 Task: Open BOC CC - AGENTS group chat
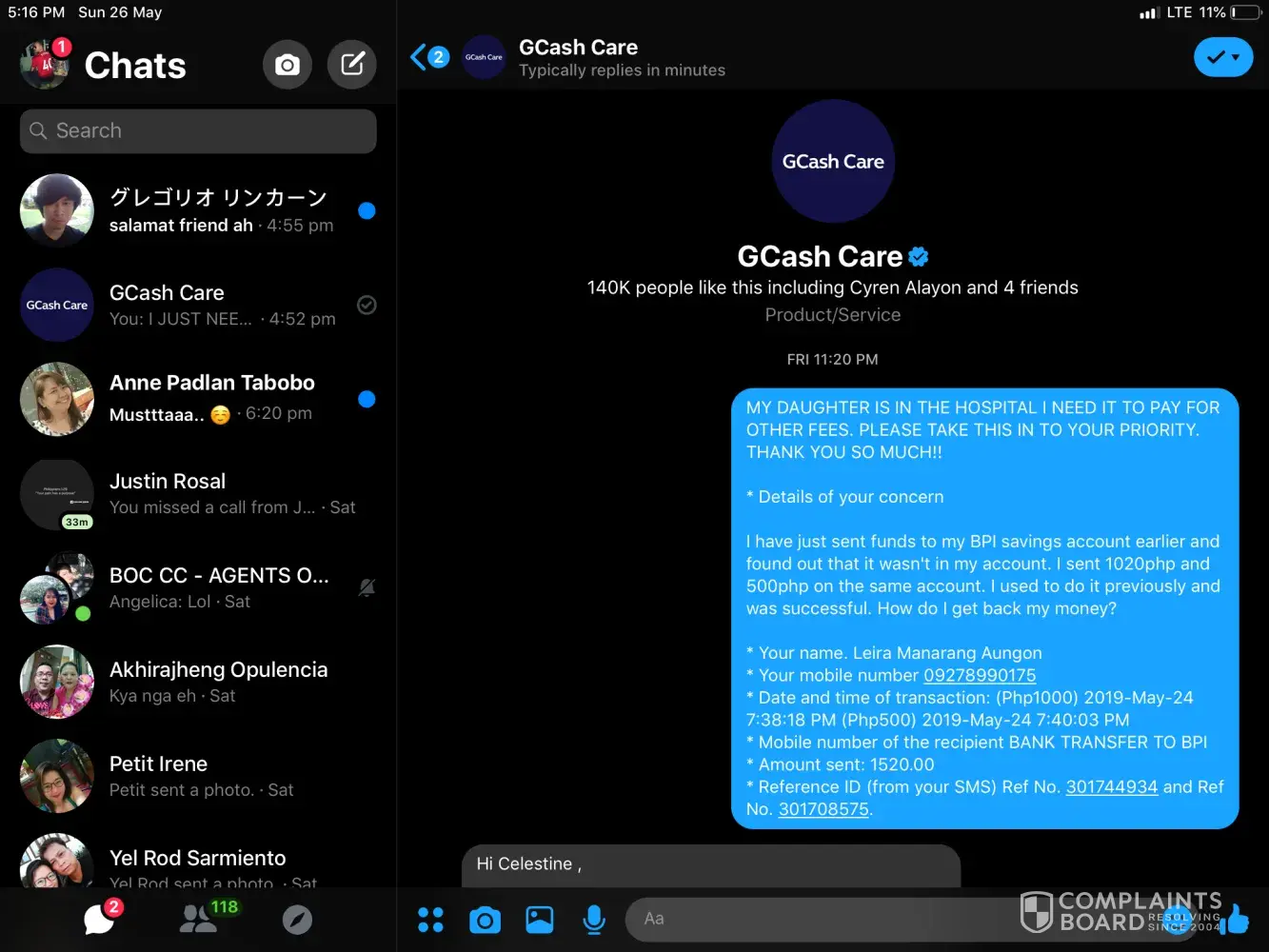198,587
